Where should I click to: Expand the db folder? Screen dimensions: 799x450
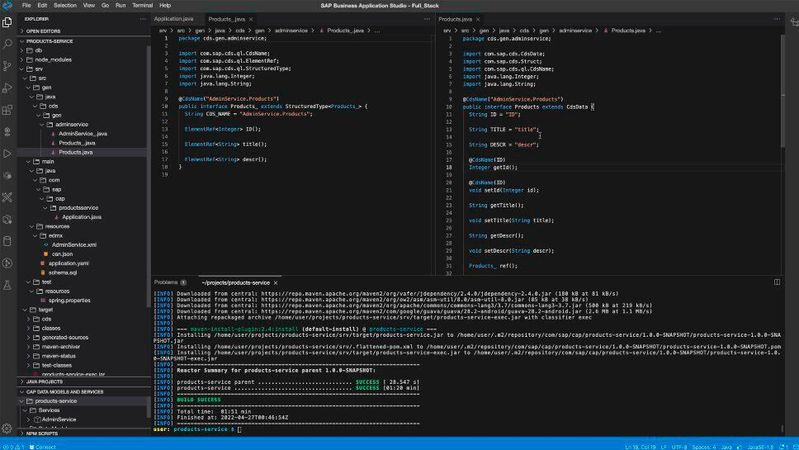pos(38,50)
